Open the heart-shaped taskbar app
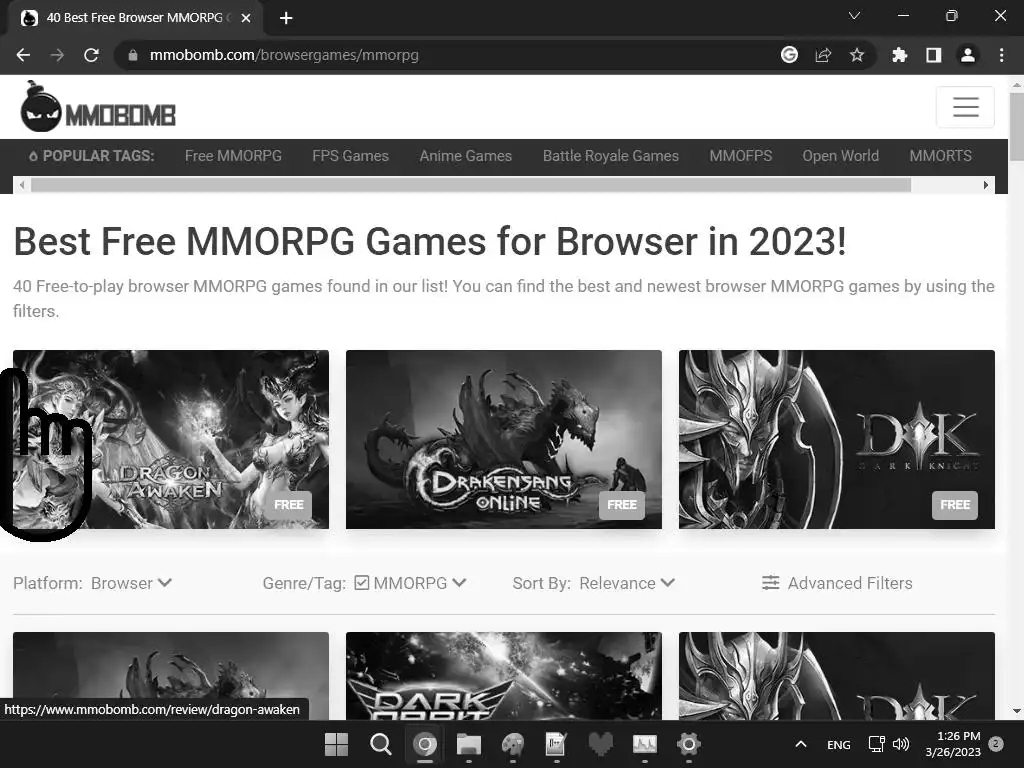This screenshot has width=1024, height=768. [x=601, y=744]
